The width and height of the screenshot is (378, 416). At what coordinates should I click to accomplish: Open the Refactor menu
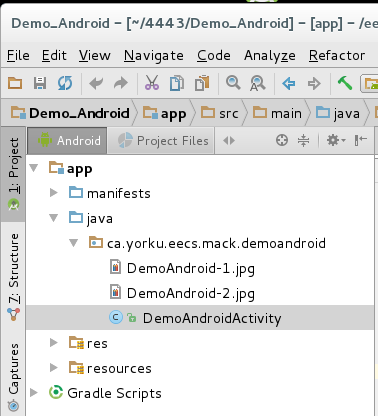[x=337, y=55]
